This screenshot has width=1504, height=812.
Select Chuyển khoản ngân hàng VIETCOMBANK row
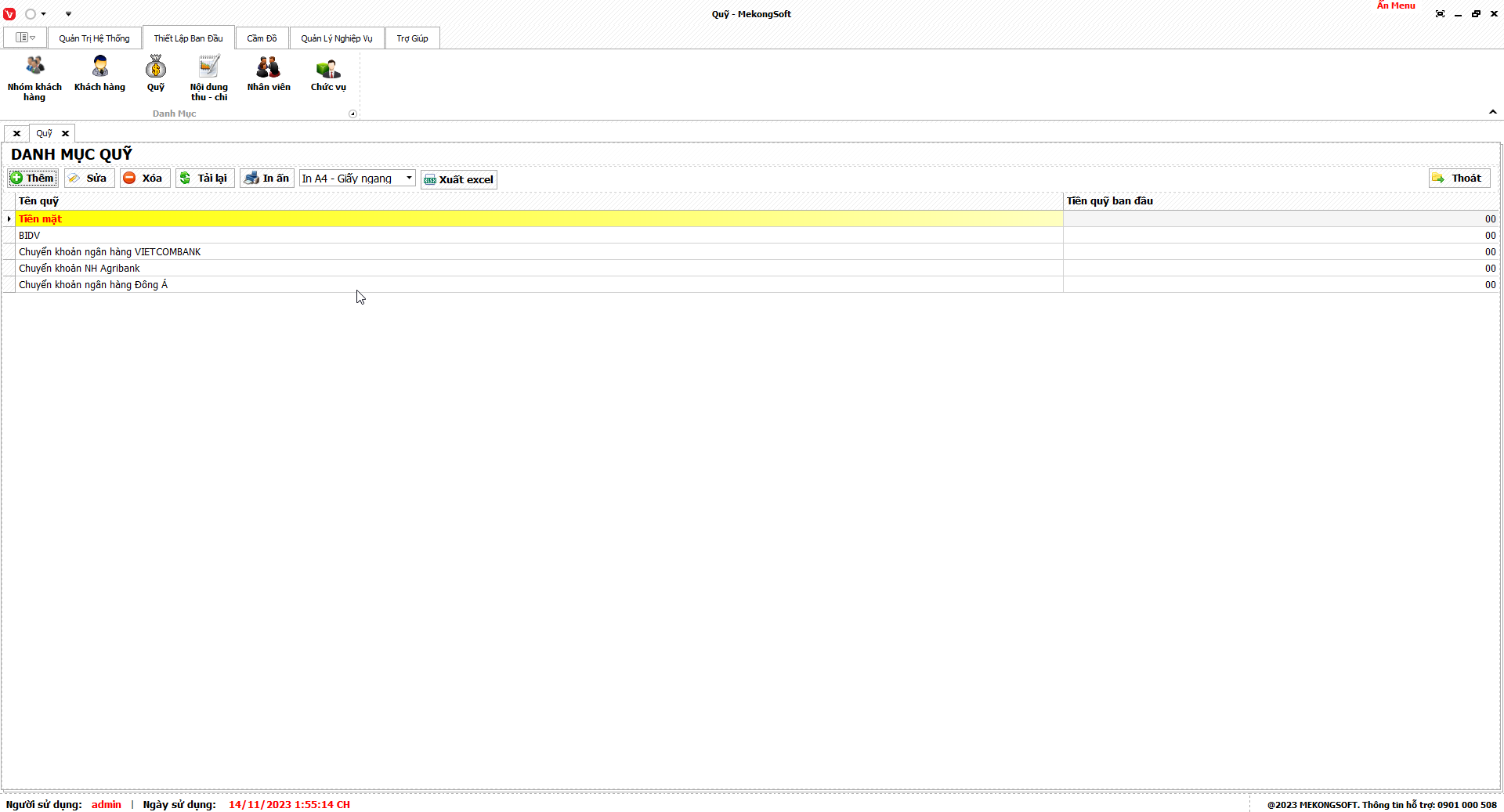tap(752, 252)
